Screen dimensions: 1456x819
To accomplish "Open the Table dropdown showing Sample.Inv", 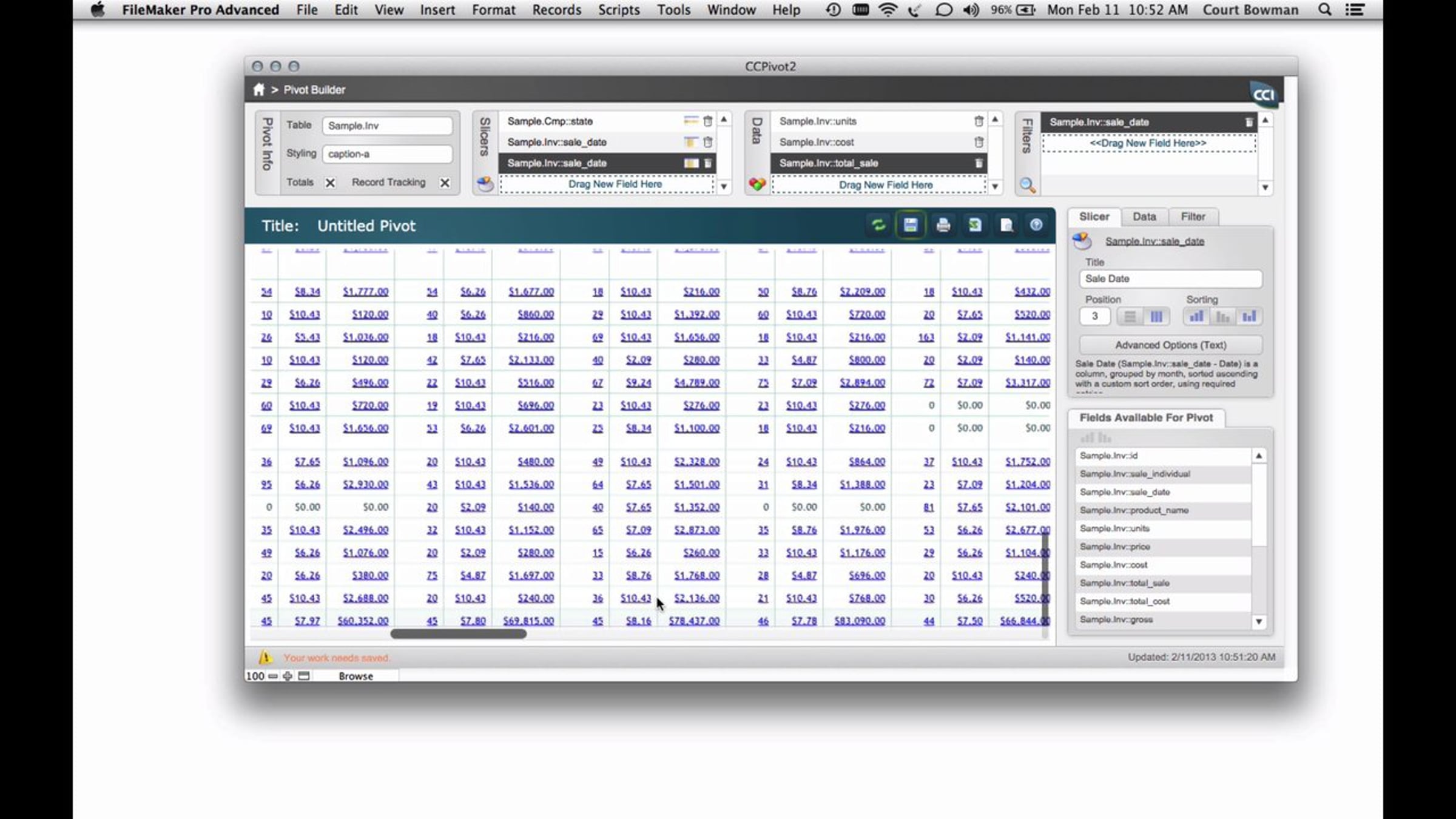I will click(x=387, y=126).
